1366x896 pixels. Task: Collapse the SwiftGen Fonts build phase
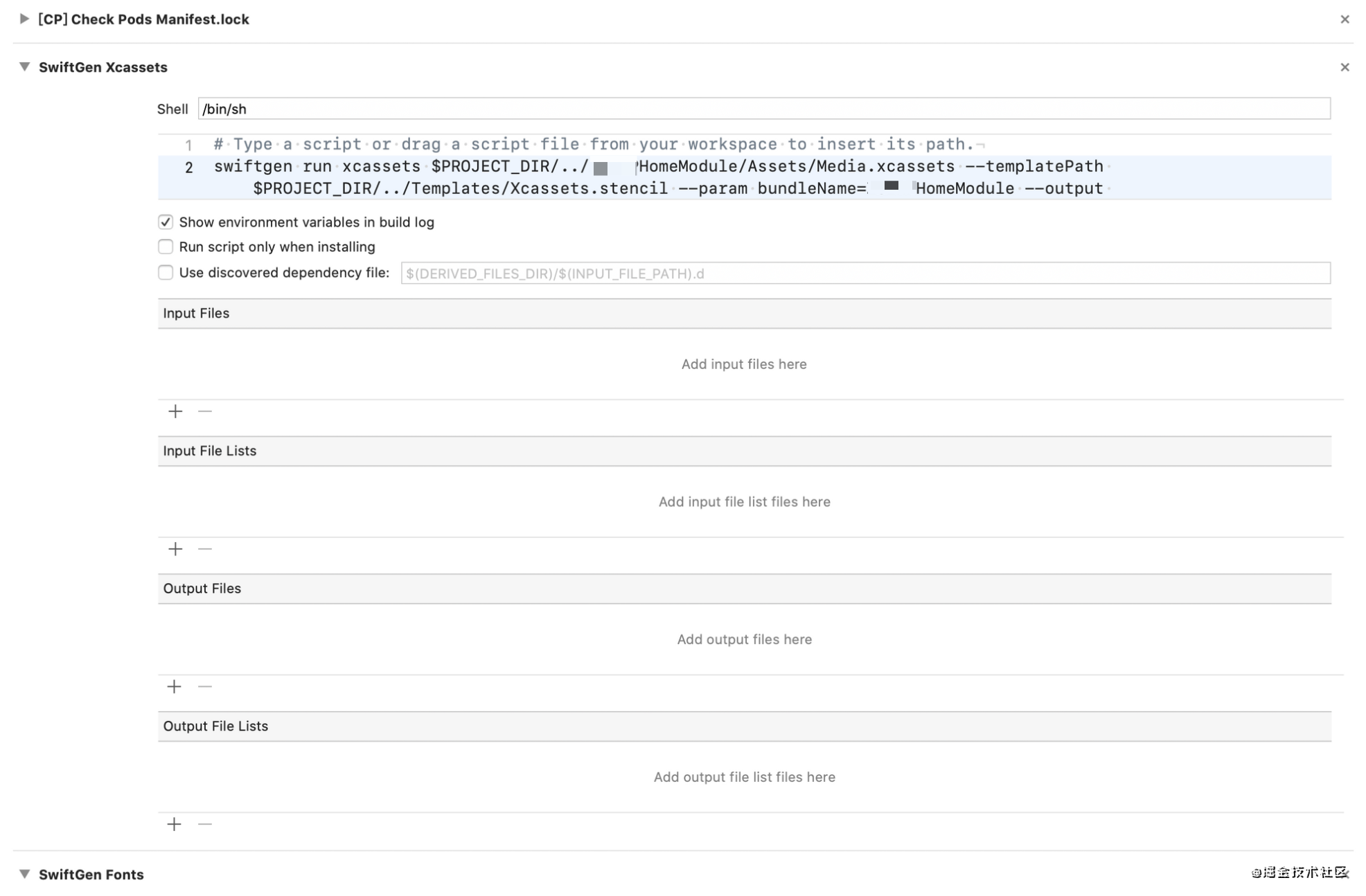click(x=25, y=874)
